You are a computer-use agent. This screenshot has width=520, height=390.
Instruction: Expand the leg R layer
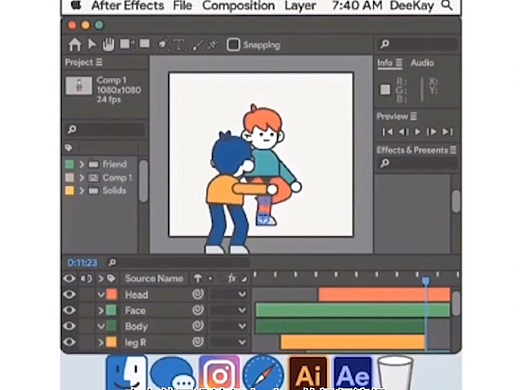click(x=101, y=342)
